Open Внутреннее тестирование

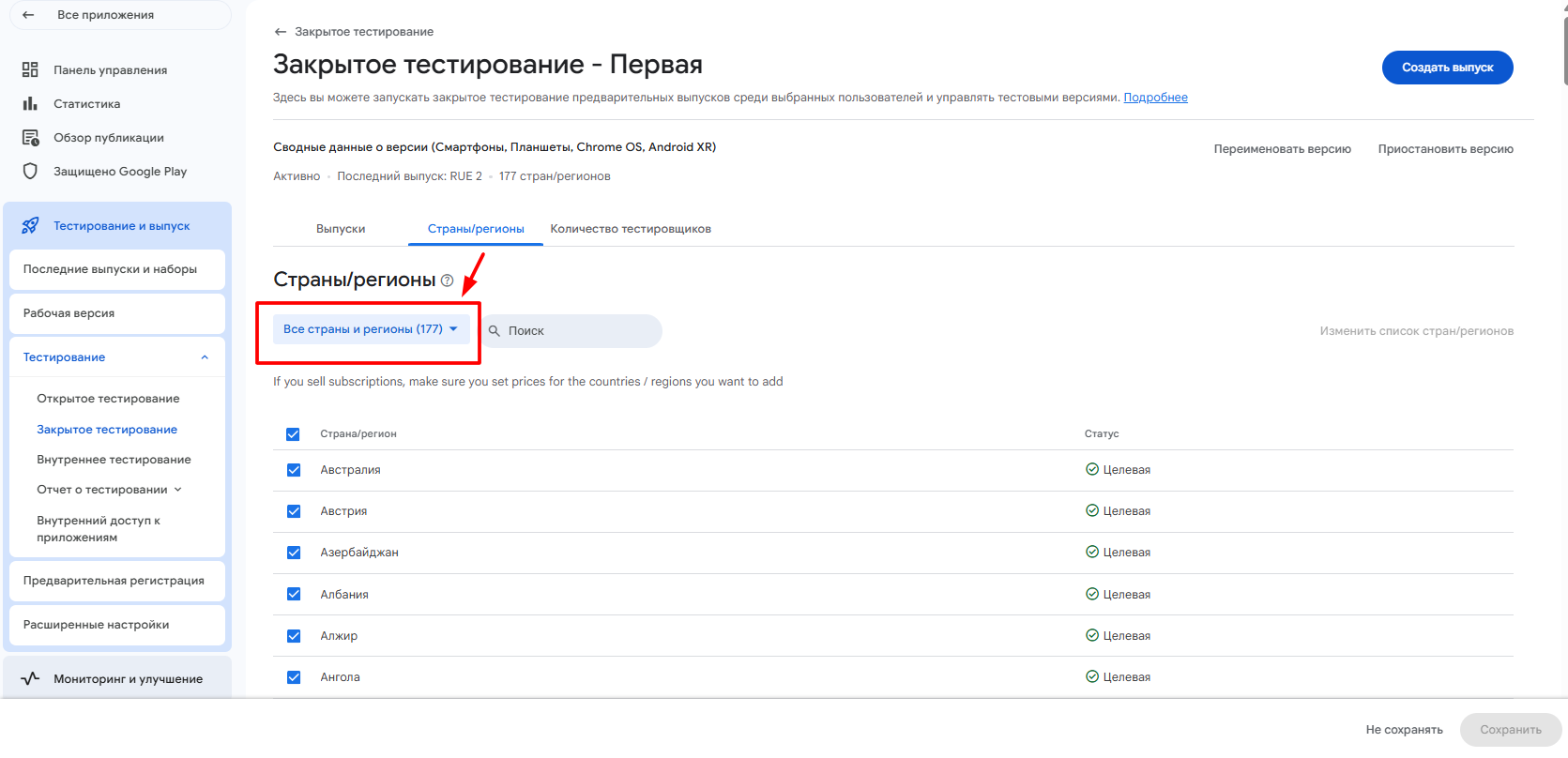tap(114, 460)
